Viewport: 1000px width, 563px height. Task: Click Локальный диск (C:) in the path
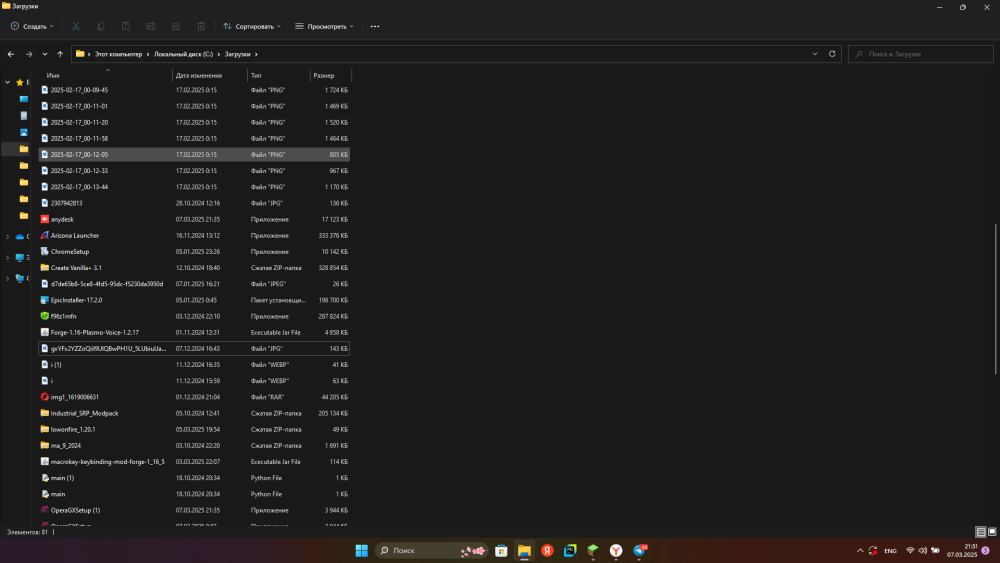point(184,54)
